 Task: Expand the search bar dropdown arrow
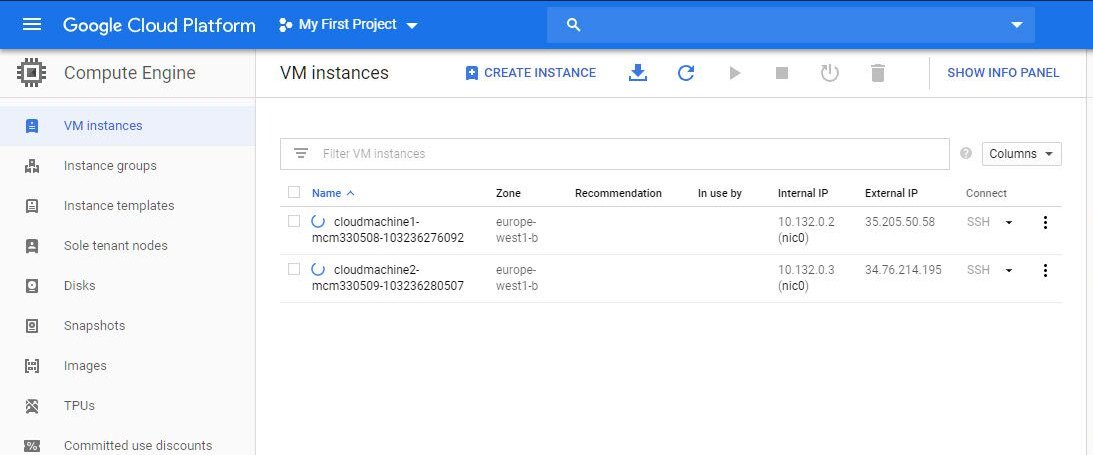pyautogui.click(x=1016, y=25)
